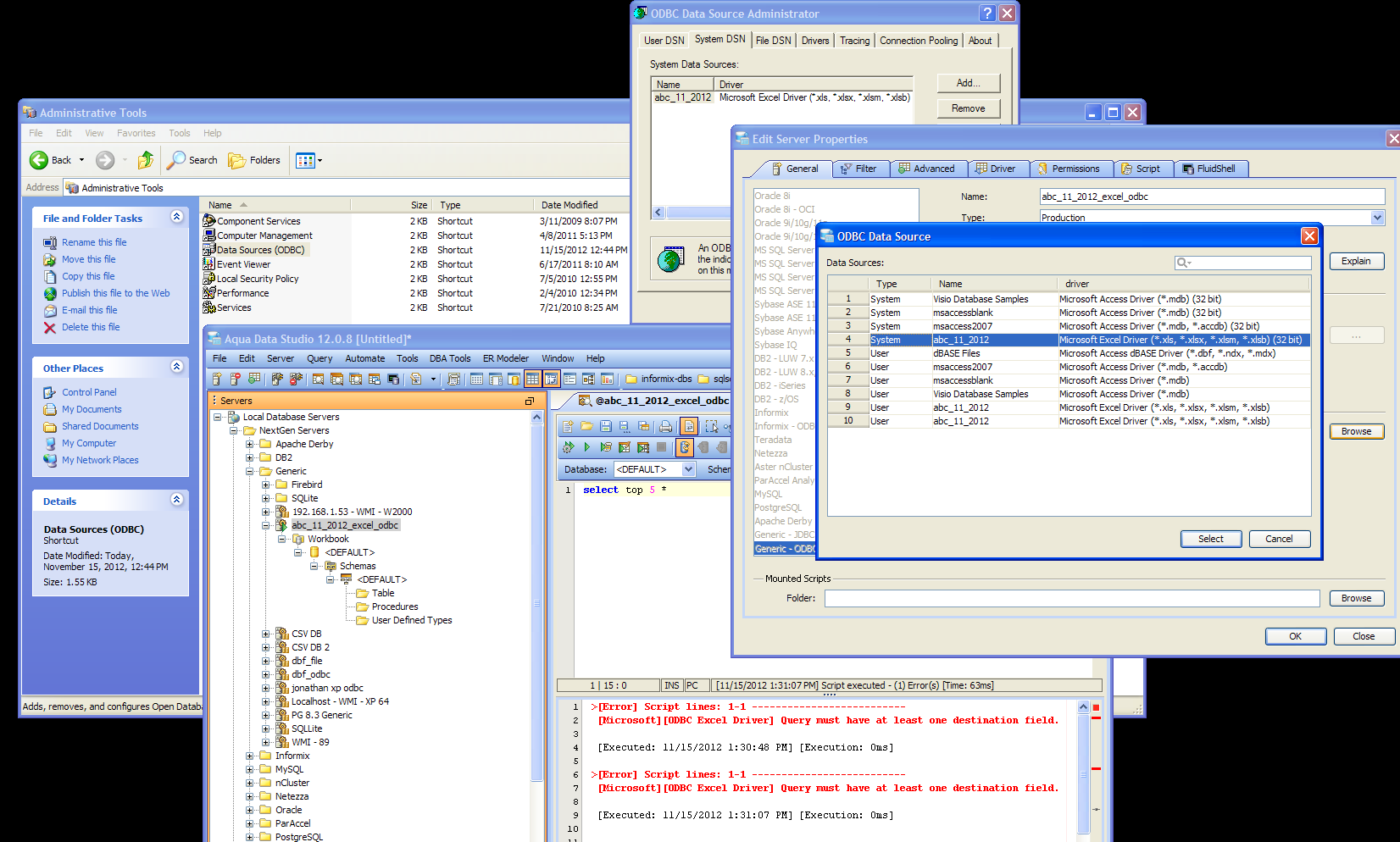Image resolution: width=1400 pixels, height=842 pixels.
Task: Click the Data Sources (ODBC) shortcut icon
Action: (208, 250)
